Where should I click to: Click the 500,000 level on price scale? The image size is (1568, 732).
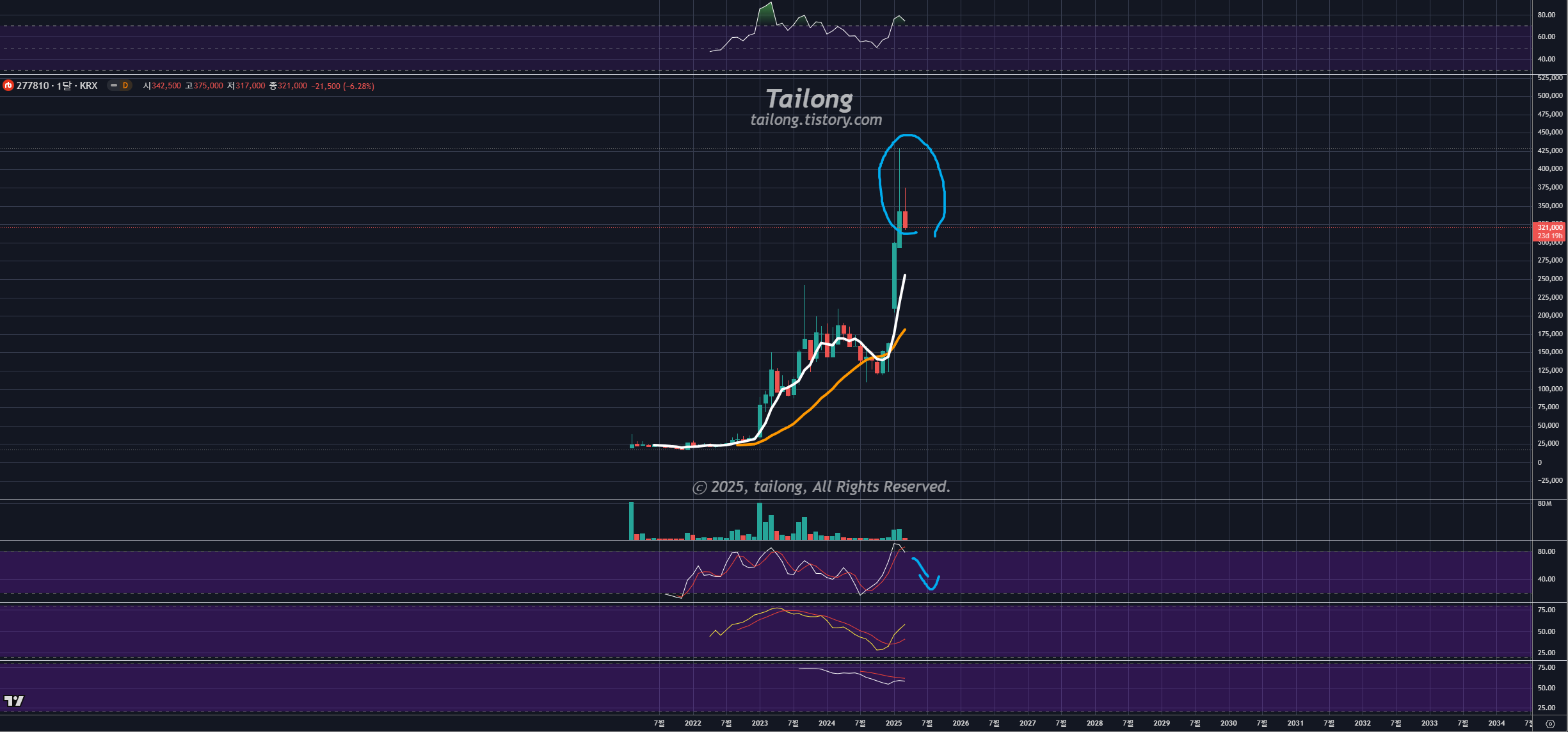(x=1549, y=95)
